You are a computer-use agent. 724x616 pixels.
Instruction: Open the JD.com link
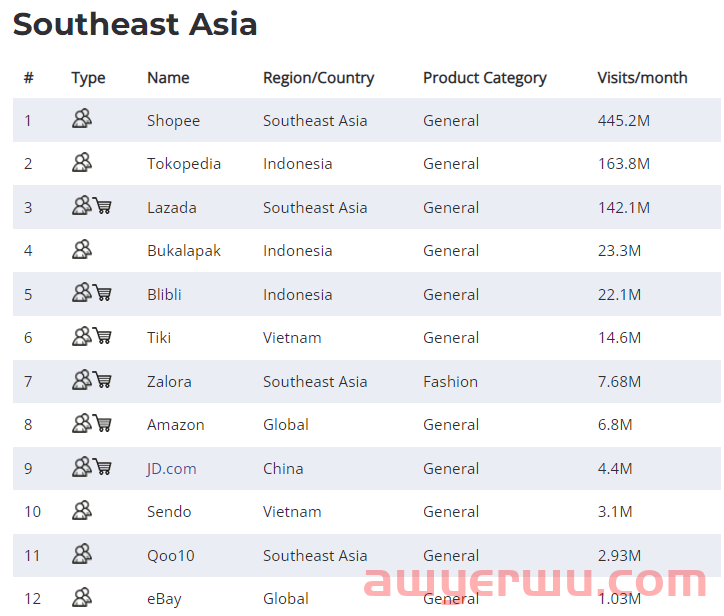172,468
